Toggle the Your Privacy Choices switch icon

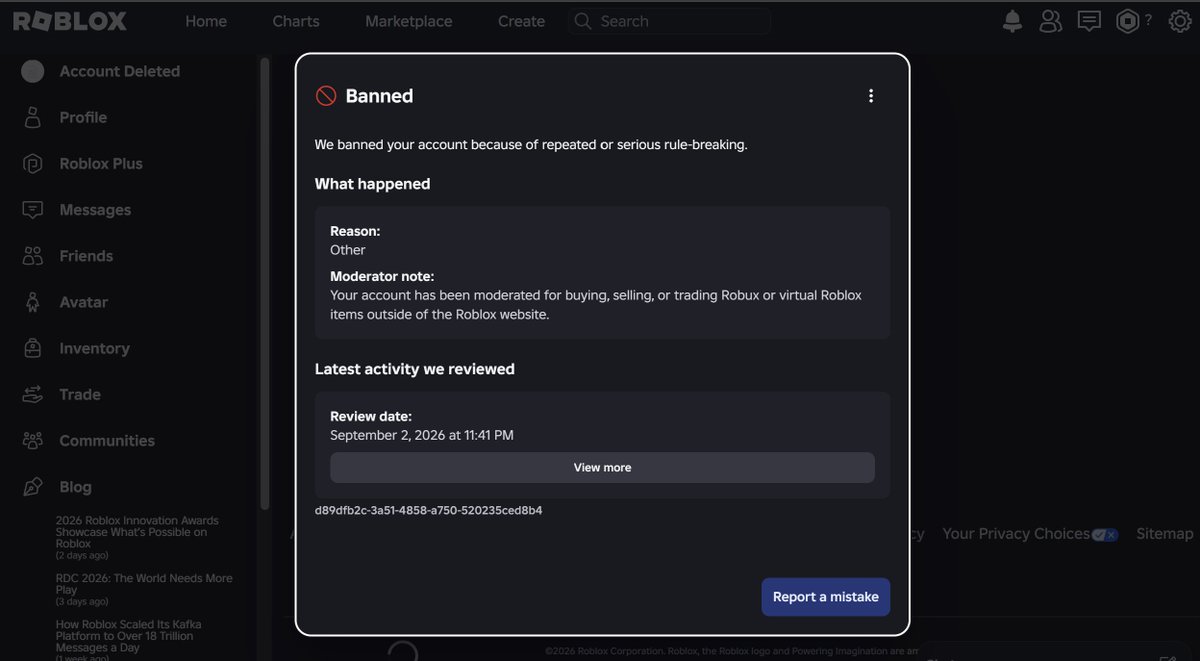[x=1105, y=535]
